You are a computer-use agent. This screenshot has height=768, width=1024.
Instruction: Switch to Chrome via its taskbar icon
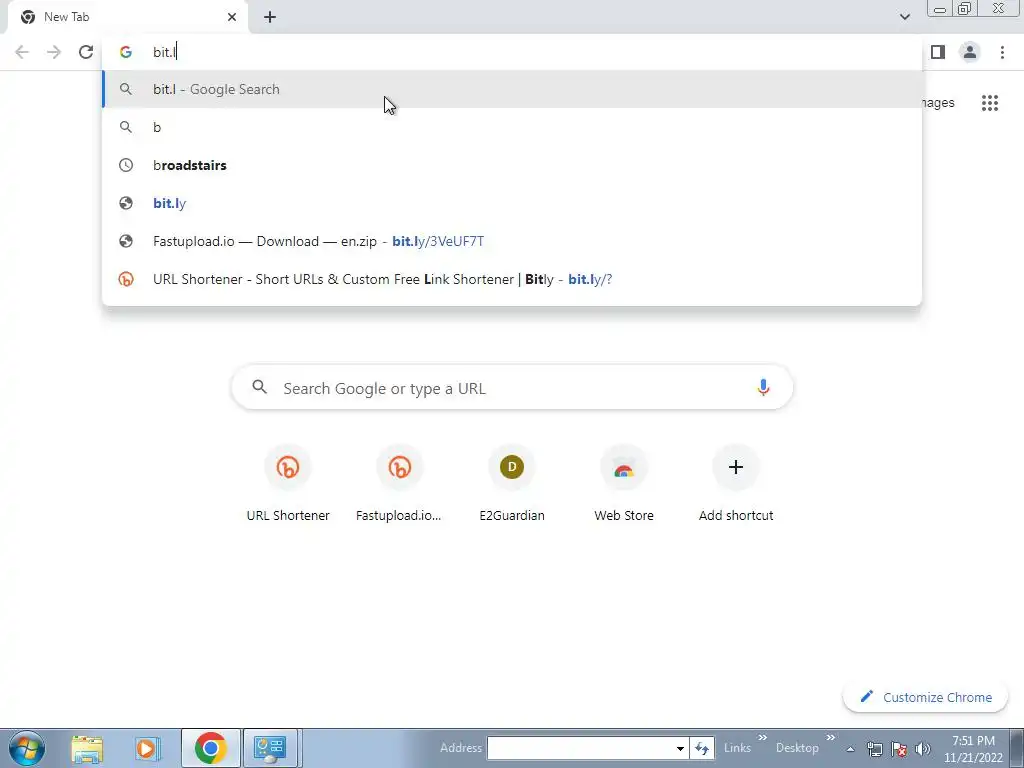click(210, 748)
